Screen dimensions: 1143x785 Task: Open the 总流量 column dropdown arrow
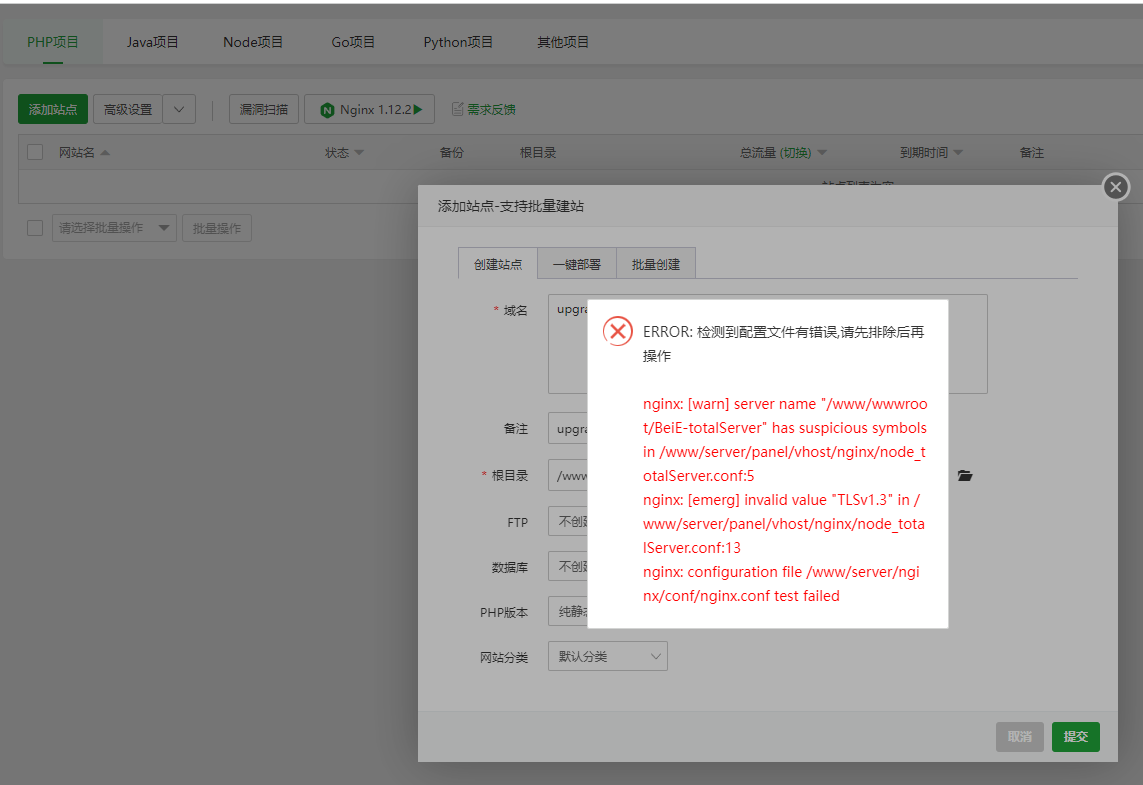point(822,153)
